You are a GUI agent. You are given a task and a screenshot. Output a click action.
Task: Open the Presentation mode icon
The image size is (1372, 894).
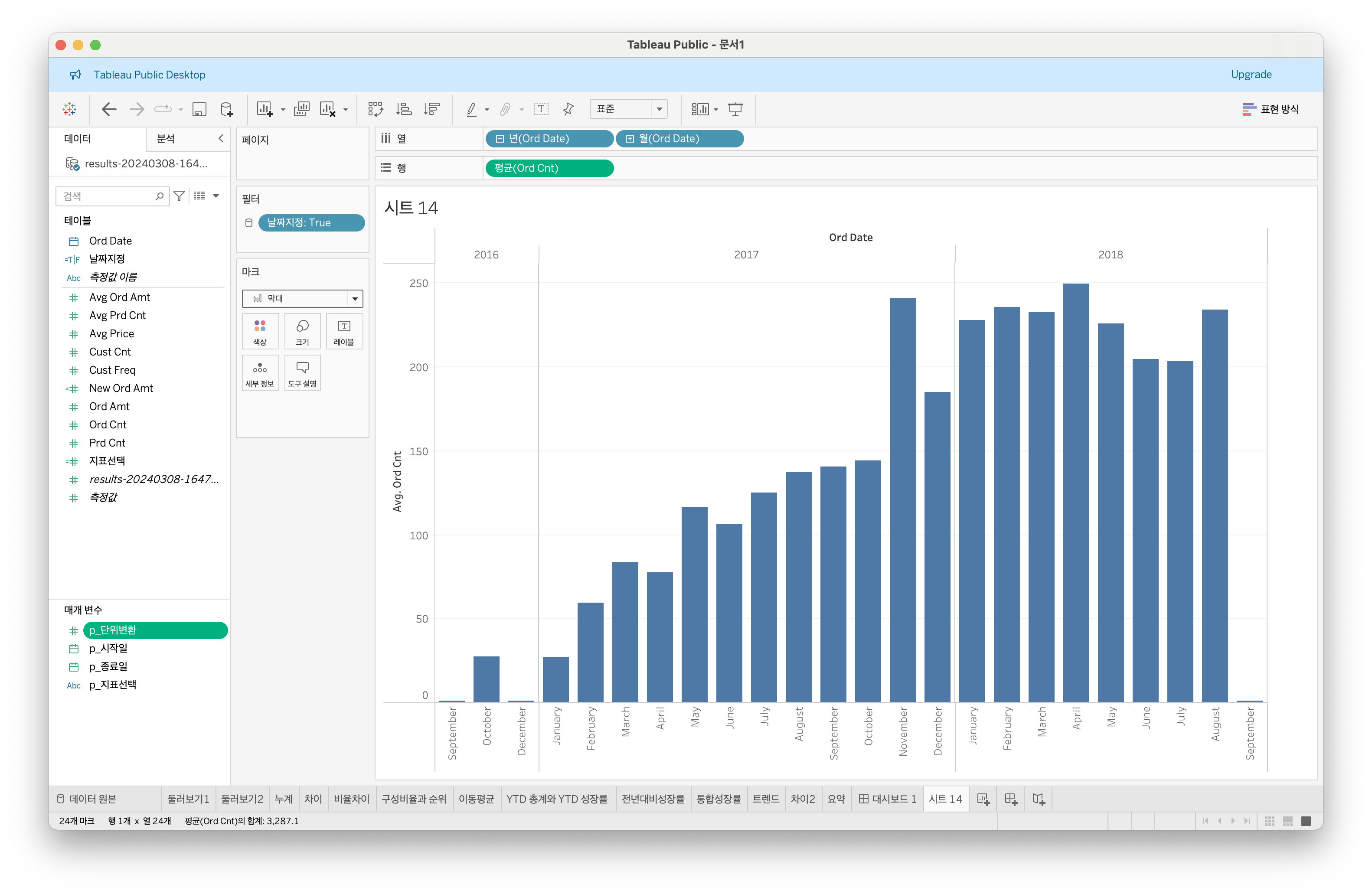tap(735, 109)
